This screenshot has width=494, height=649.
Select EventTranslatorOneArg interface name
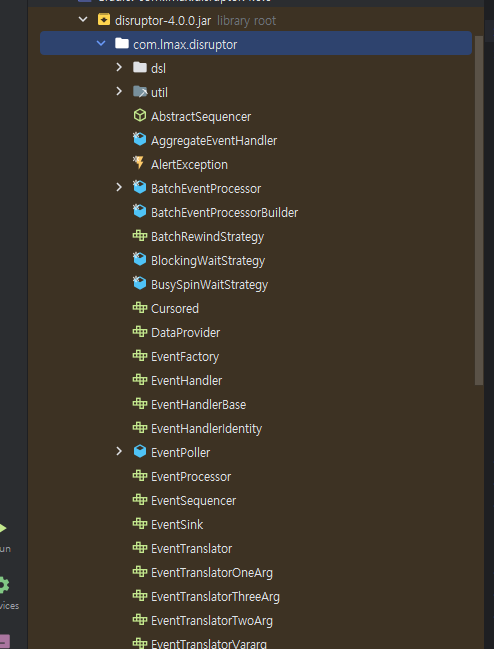click(x=212, y=573)
